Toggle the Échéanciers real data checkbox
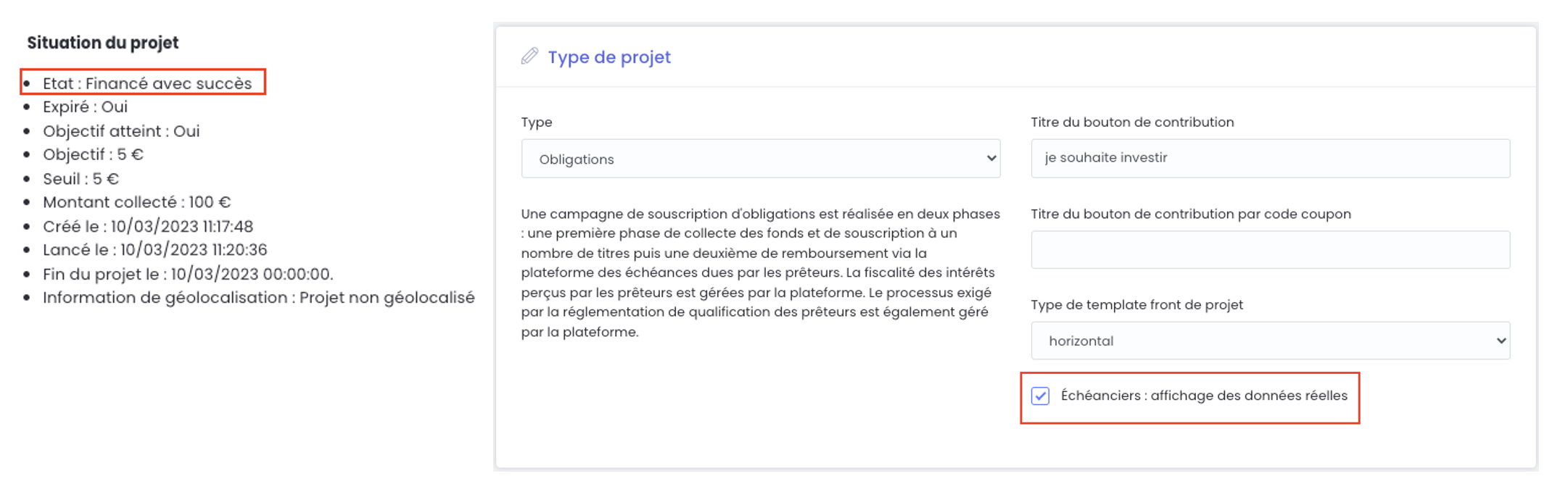Viewport: 1568px width, 484px height. pyautogui.click(x=1040, y=396)
